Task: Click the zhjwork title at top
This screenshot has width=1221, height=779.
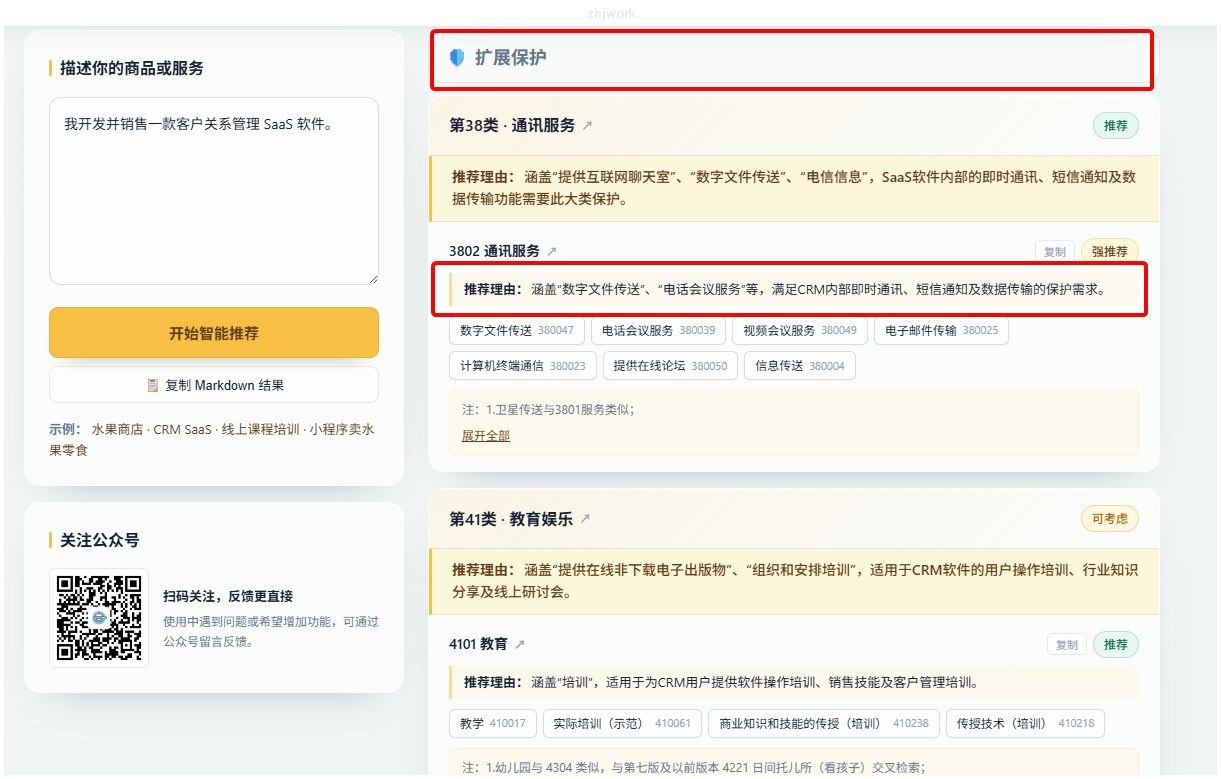Action: (611, 13)
